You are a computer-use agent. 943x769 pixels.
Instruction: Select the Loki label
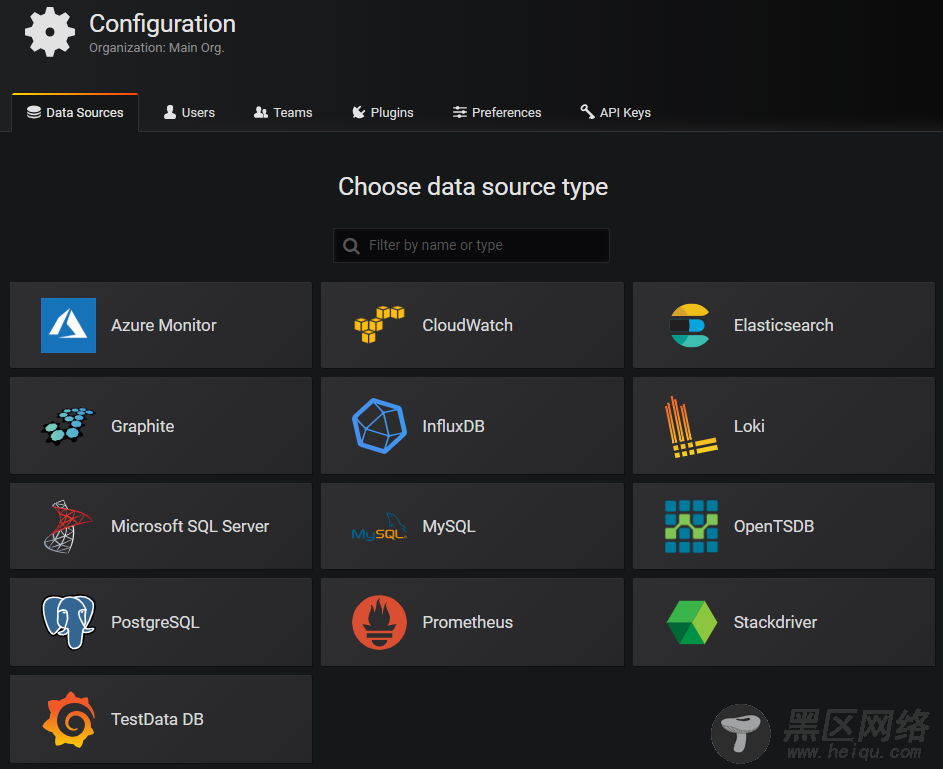pyautogui.click(x=749, y=426)
